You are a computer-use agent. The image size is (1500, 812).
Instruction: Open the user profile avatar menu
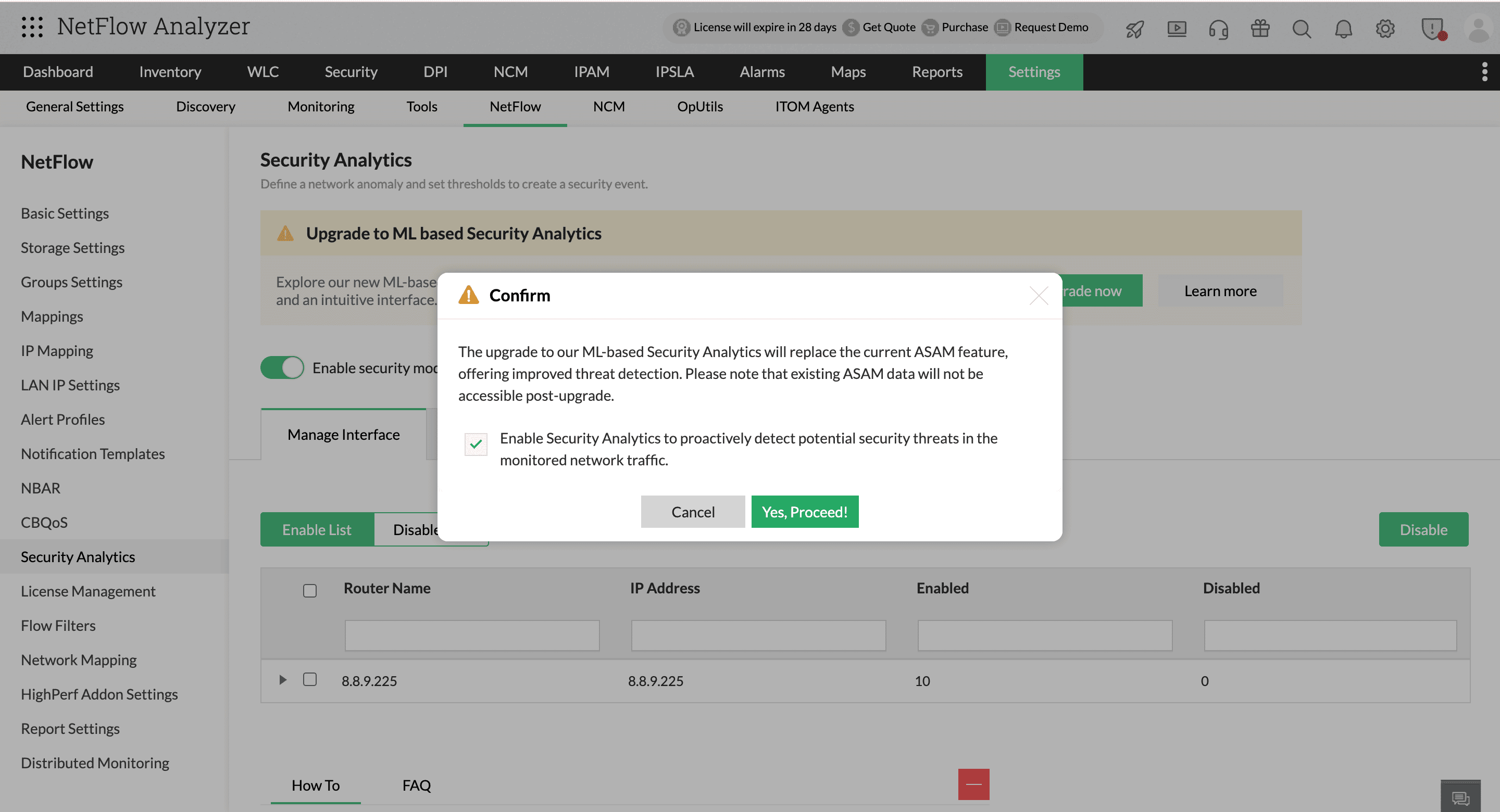[1479, 29]
